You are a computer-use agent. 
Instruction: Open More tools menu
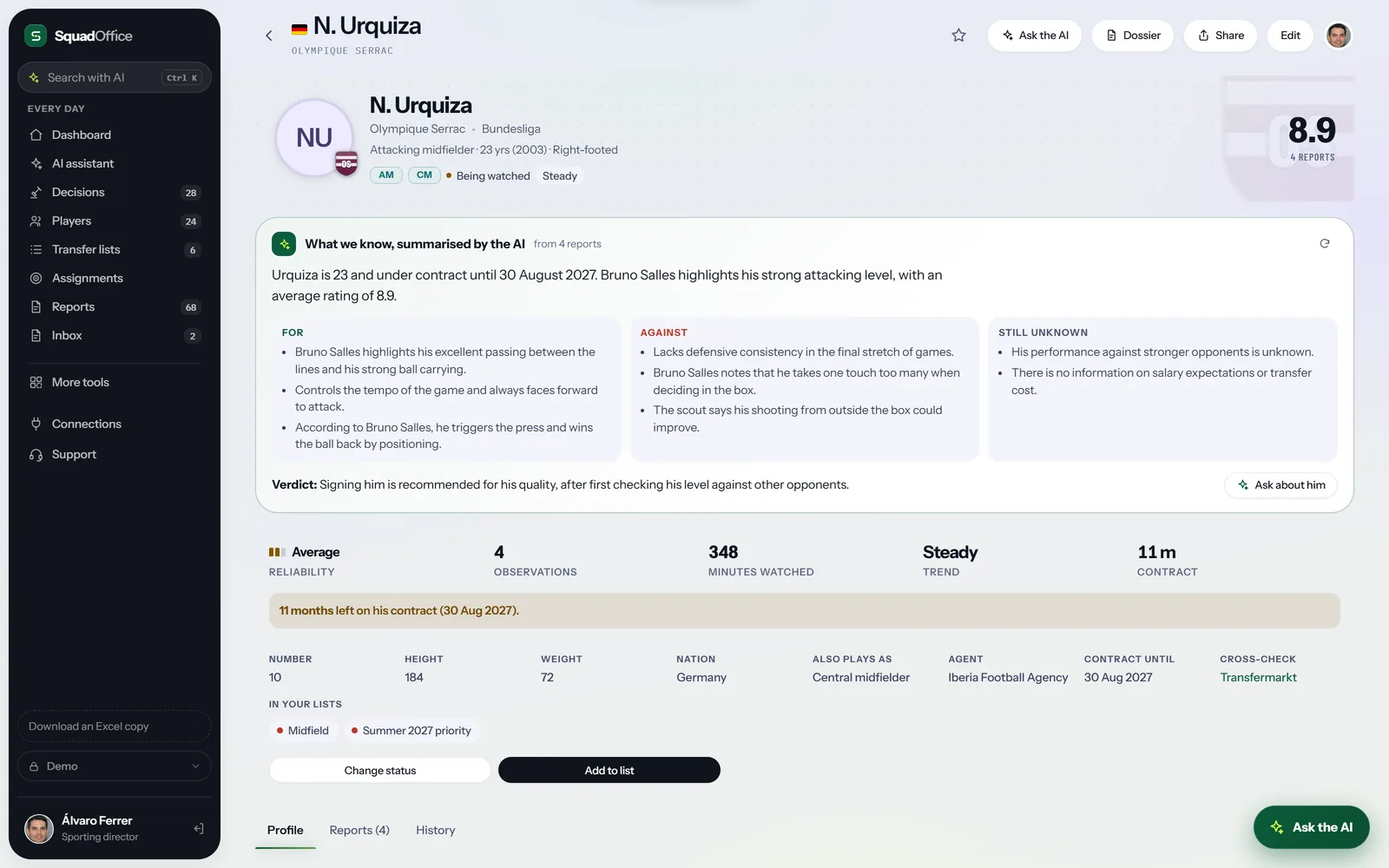[x=115, y=382]
